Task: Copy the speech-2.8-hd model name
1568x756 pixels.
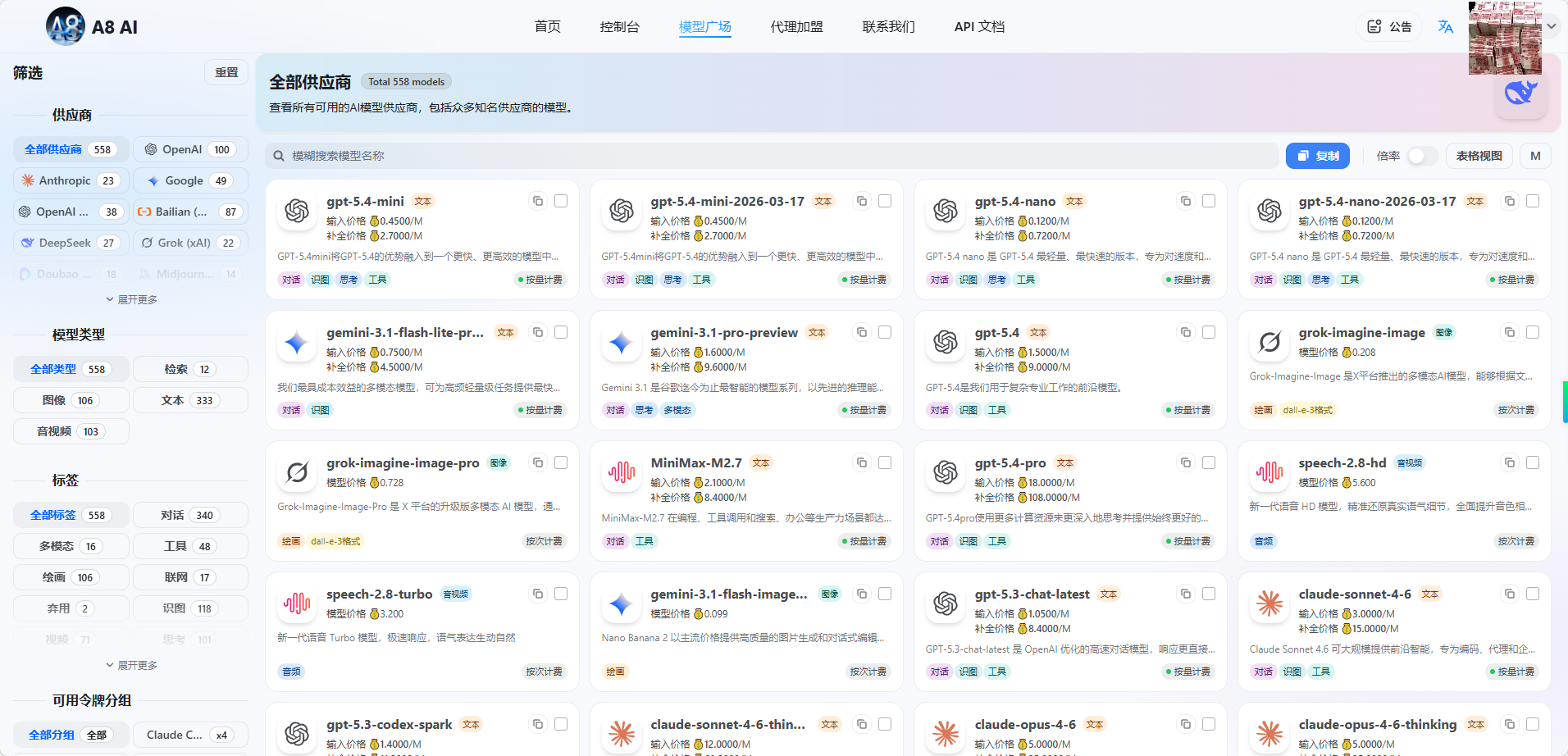Action: 1510,462
